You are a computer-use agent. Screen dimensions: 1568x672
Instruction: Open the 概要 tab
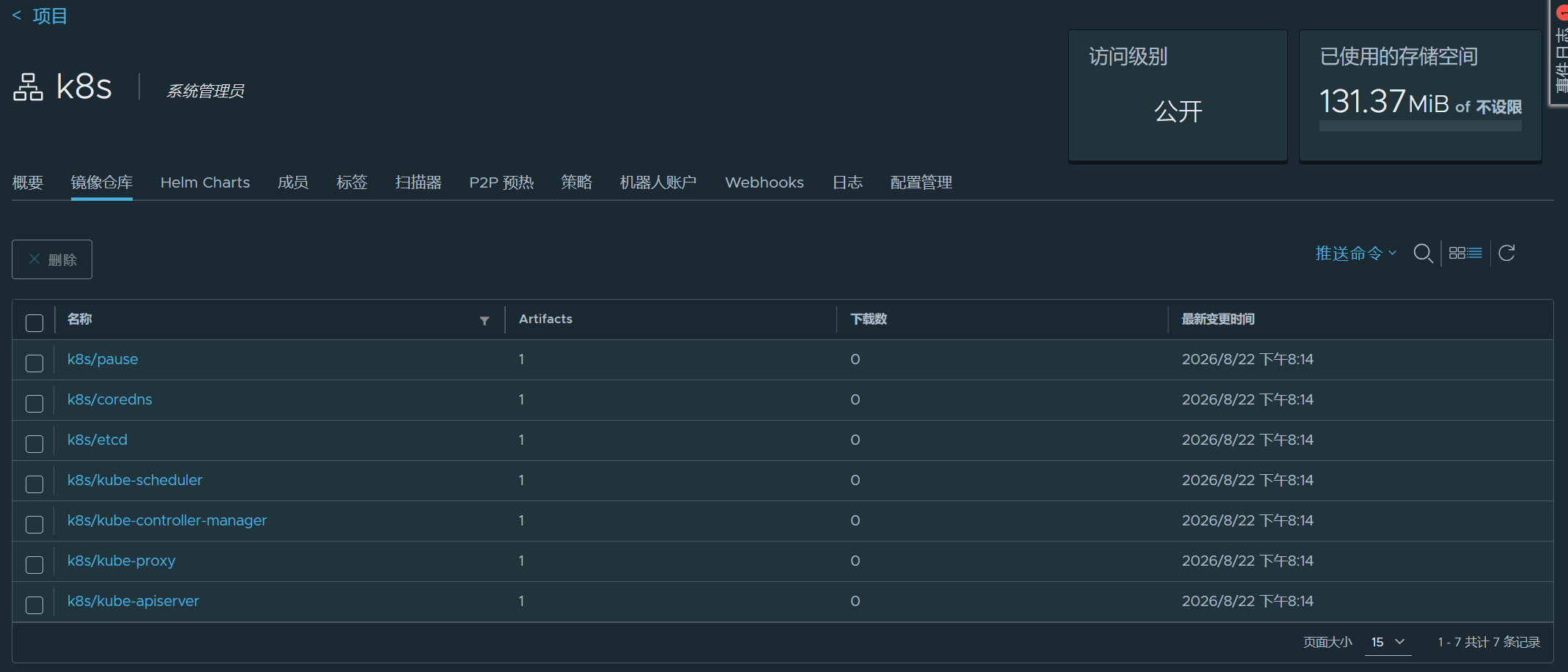click(28, 182)
